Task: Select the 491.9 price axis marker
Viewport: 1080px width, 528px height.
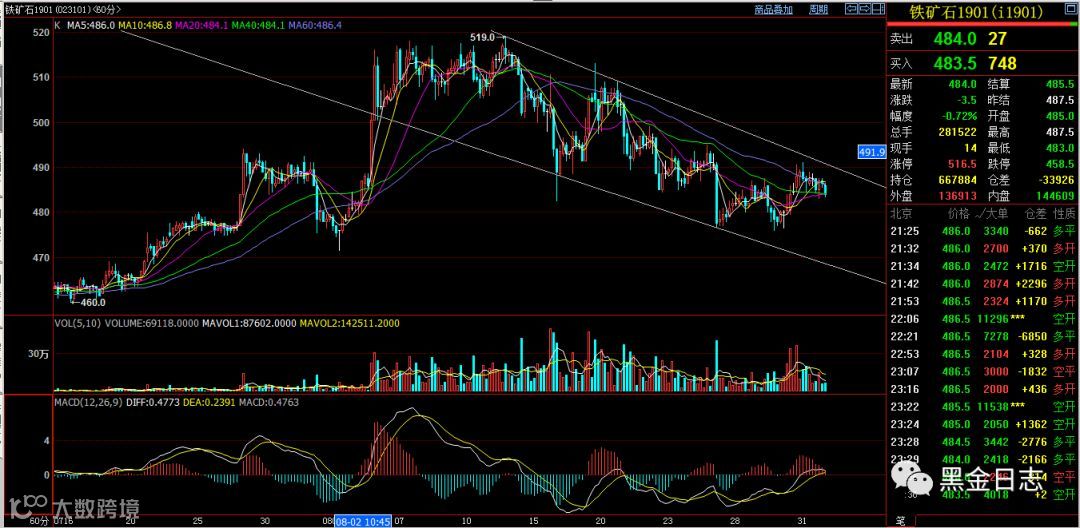Action: tap(871, 151)
